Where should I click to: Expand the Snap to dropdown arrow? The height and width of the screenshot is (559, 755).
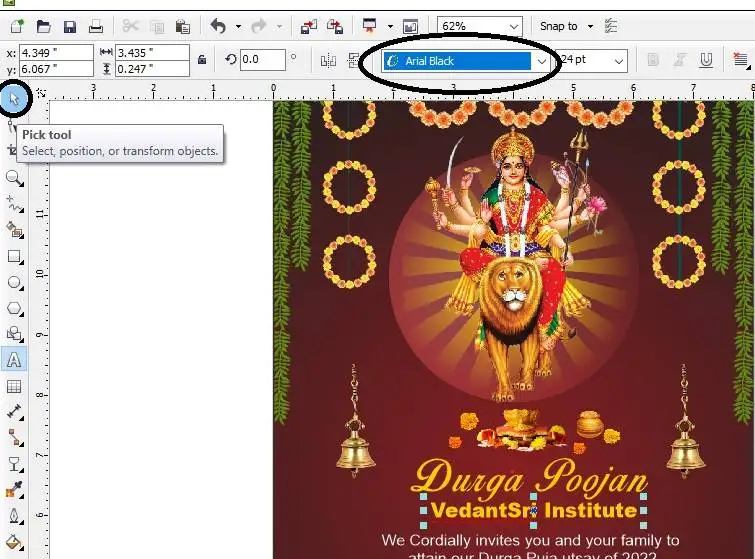click(x=590, y=26)
